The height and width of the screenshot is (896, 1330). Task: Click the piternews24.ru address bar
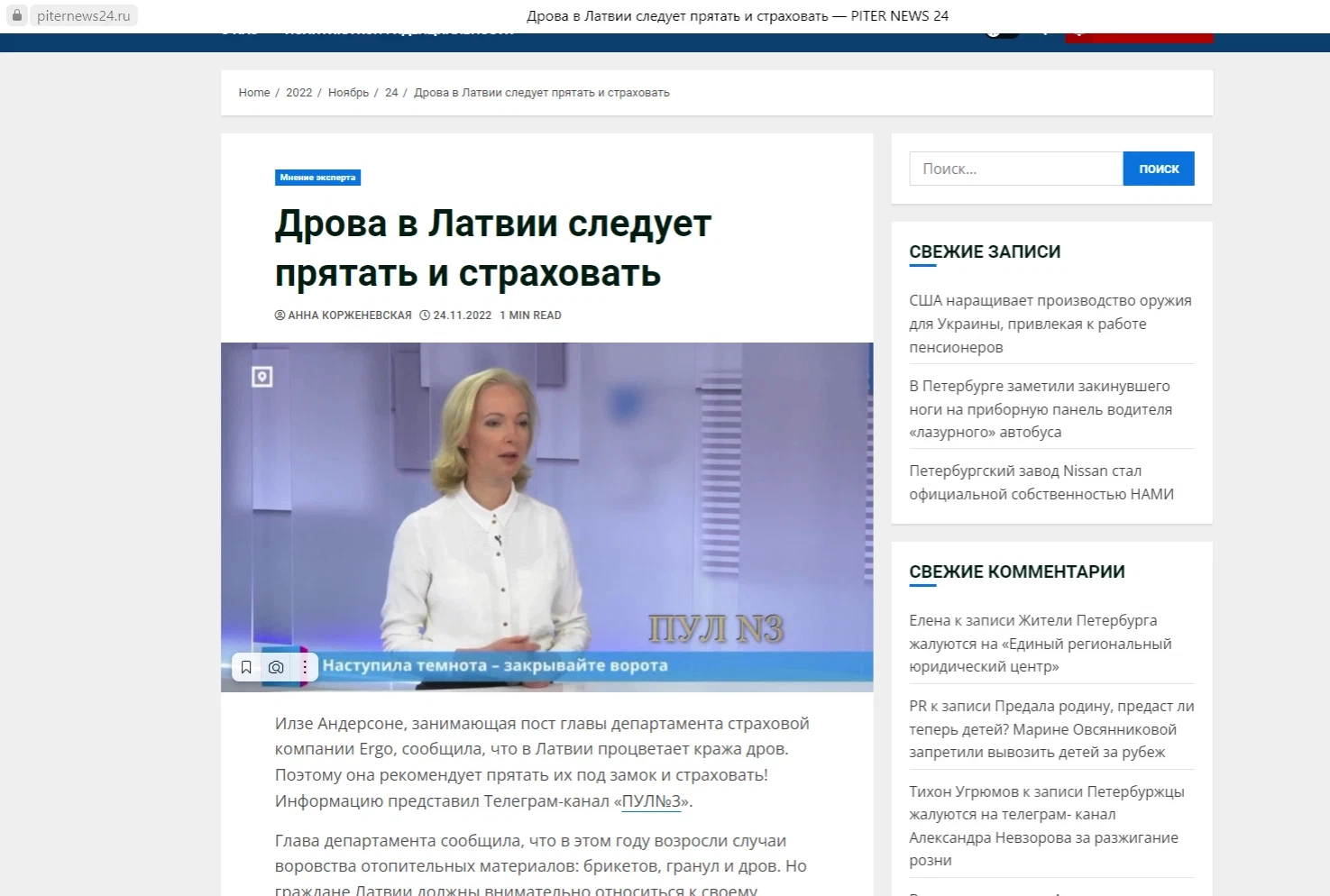pos(84,16)
